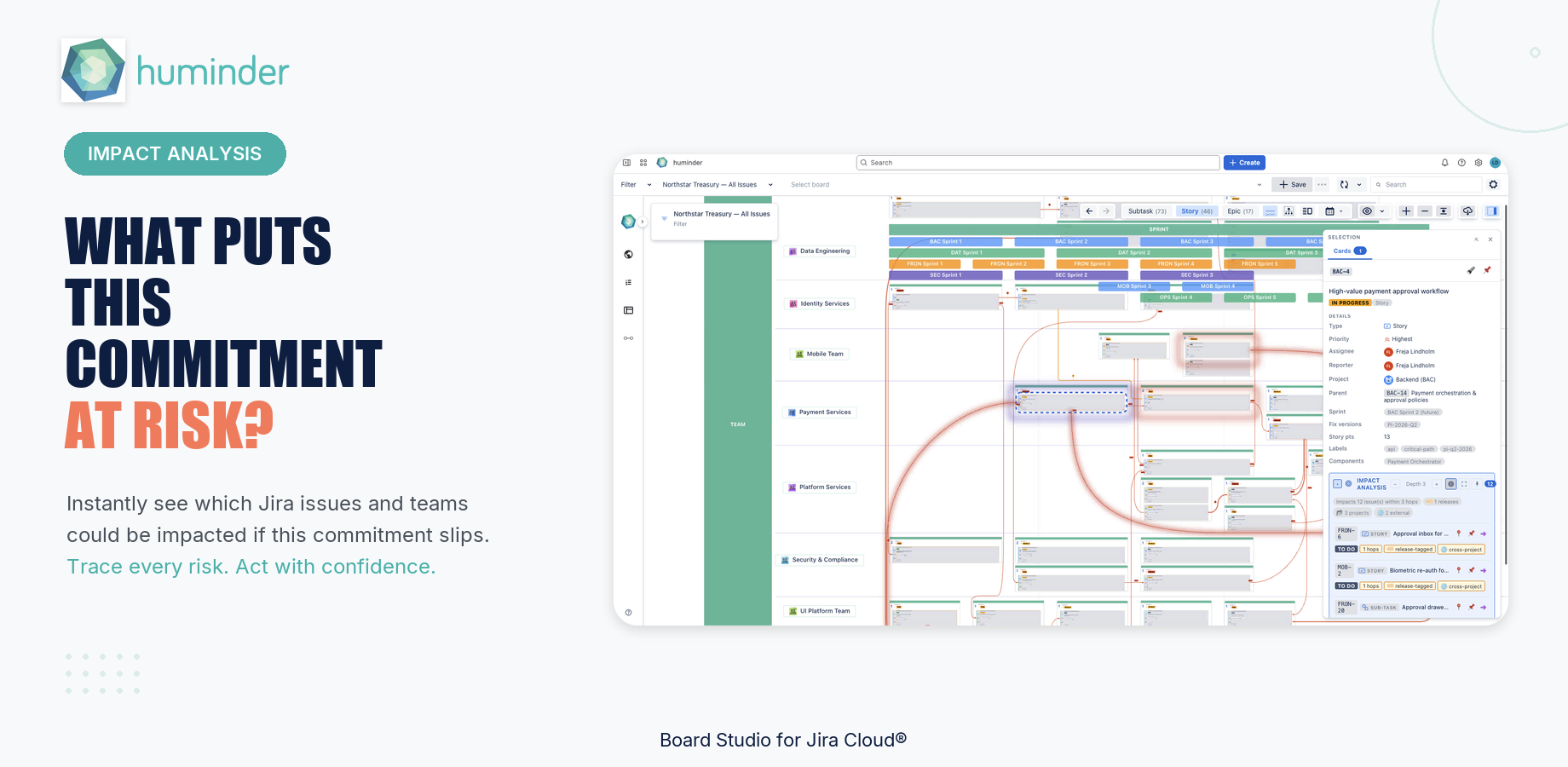The width and height of the screenshot is (1568, 767).
Task: Toggle Epic (17) filter chip
Action: 1240,211
